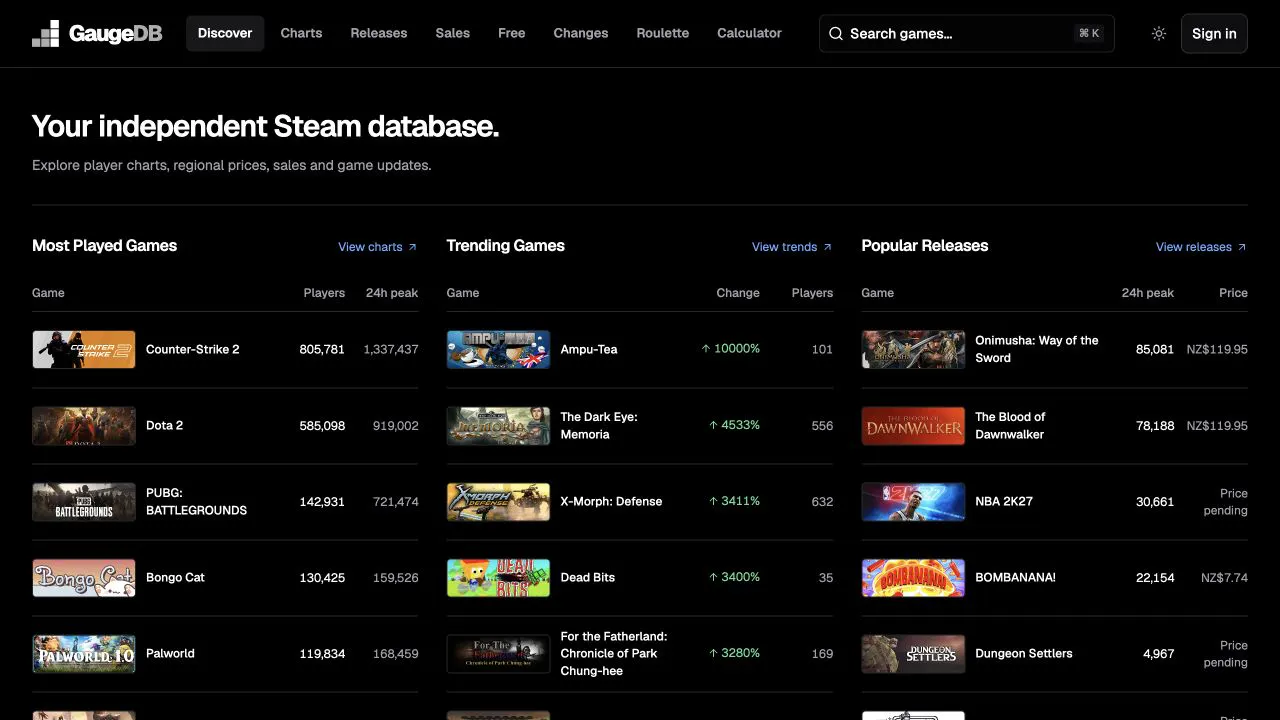Toggle the light/dark theme sun icon

click(x=1159, y=33)
